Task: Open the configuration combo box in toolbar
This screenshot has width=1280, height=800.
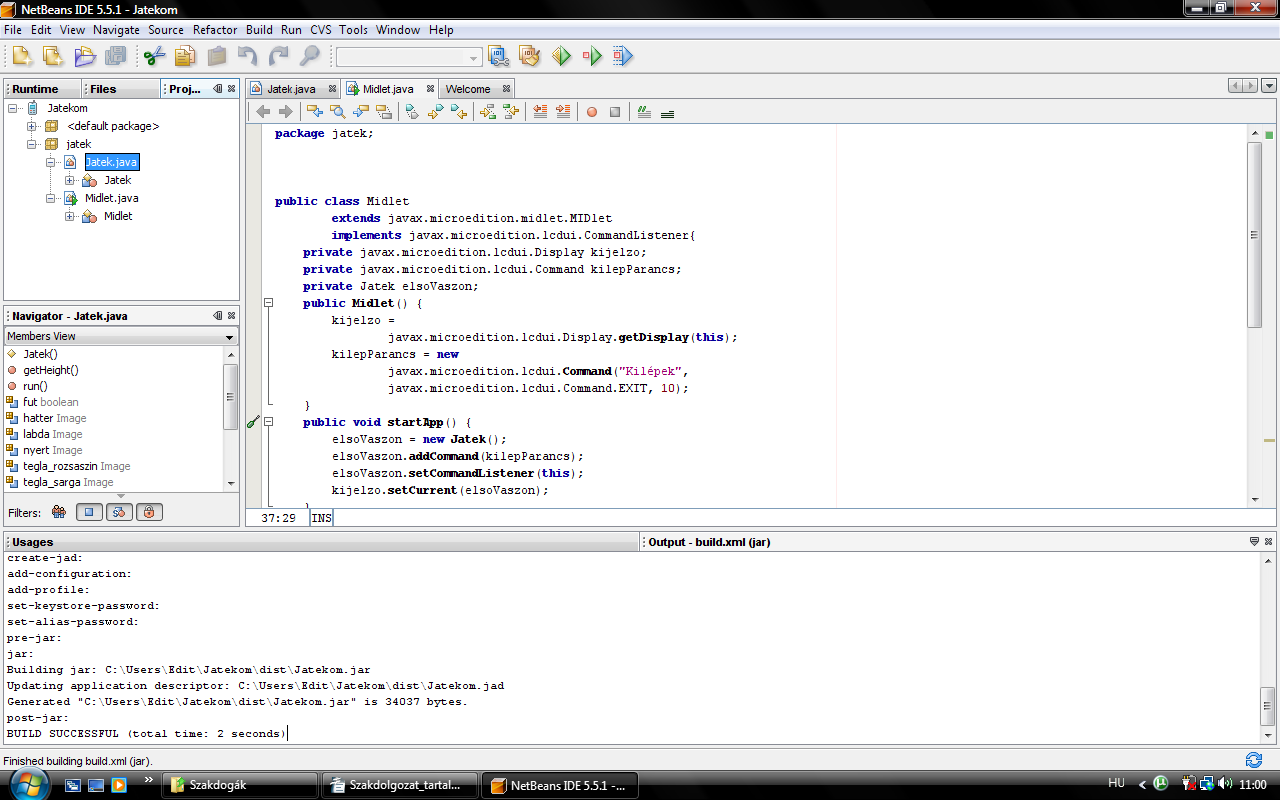Action: tap(410, 57)
